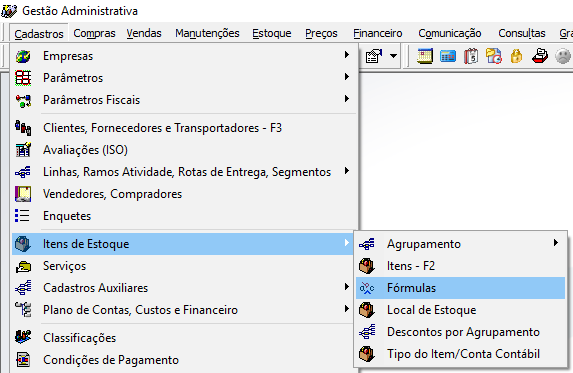The image size is (573, 373).
Task: Click the Linhas, Ramos Atividade tree icon
Action: tap(23, 172)
